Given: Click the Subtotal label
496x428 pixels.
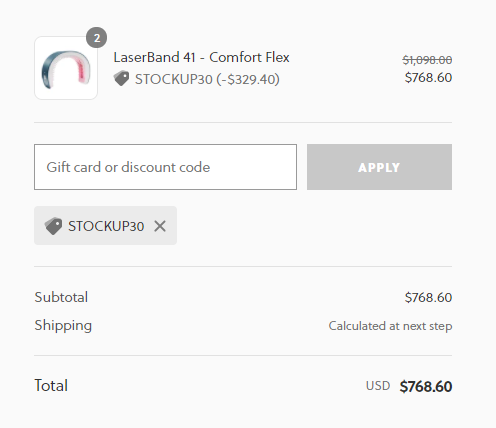Looking at the screenshot, I should pyautogui.click(x=61, y=297).
